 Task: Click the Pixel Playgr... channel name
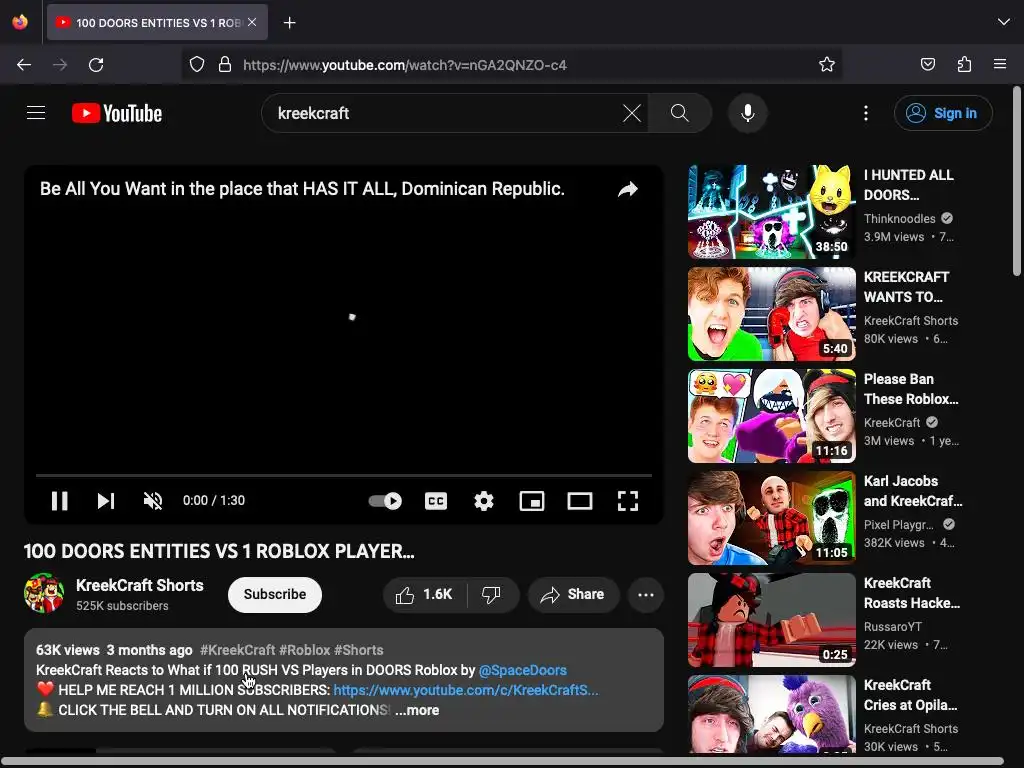pyautogui.click(x=899, y=524)
